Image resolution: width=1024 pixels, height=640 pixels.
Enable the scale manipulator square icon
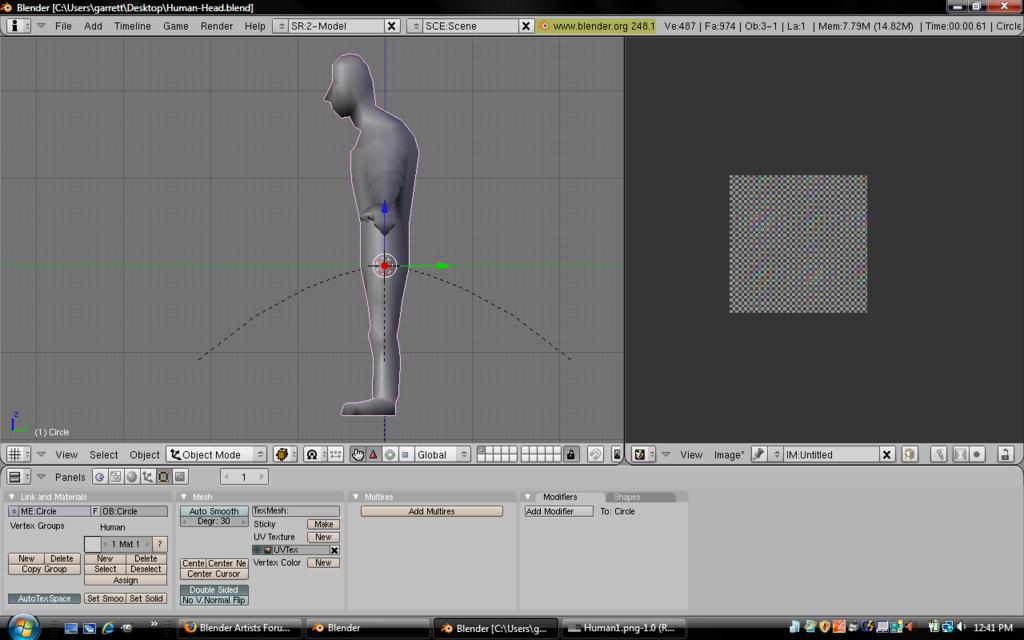405,455
